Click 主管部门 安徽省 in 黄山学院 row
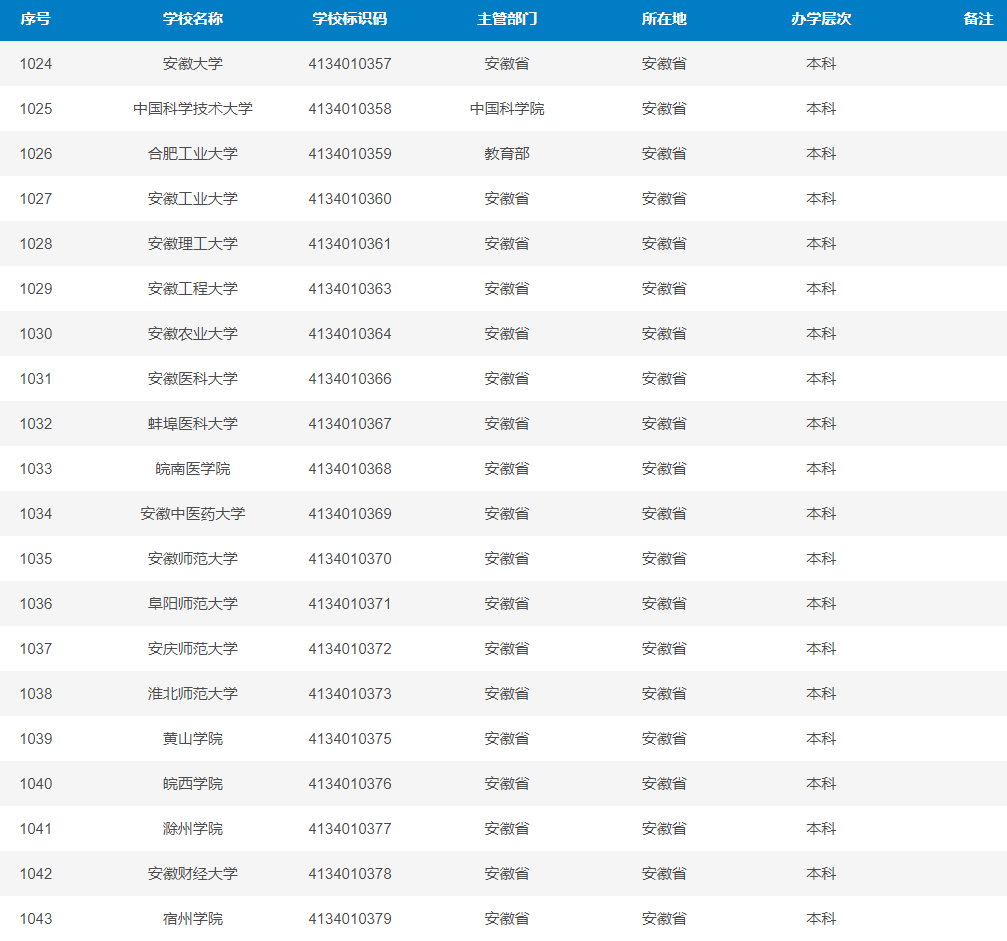Viewport: 1007px width, 941px height. click(x=507, y=739)
